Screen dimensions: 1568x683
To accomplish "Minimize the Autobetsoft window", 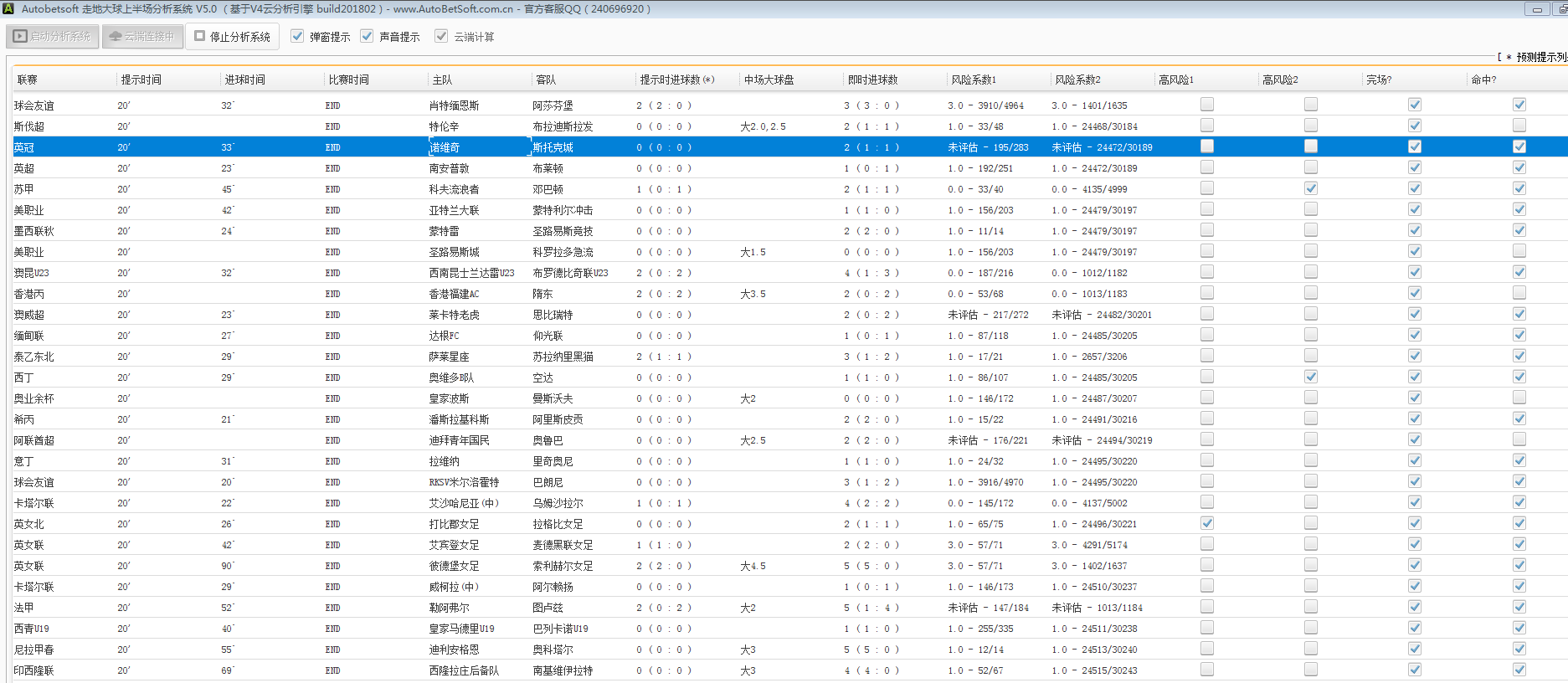I will tap(1537, 9).
